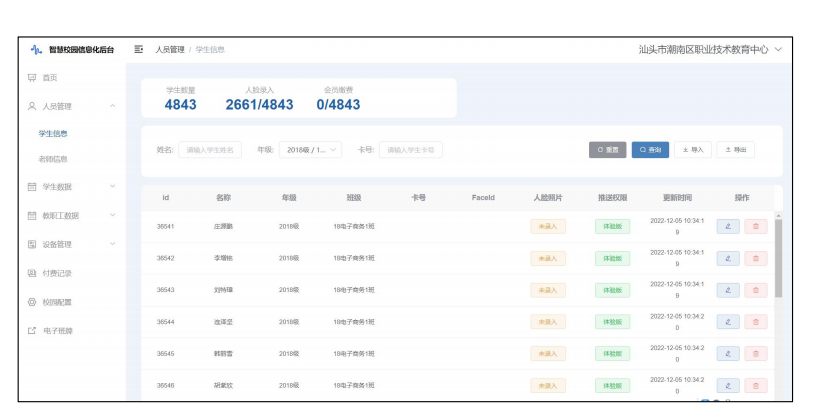The width and height of the screenshot is (816, 414).
Task: Select 老师信息 in the sidebar
Action: [x=53, y=159]
